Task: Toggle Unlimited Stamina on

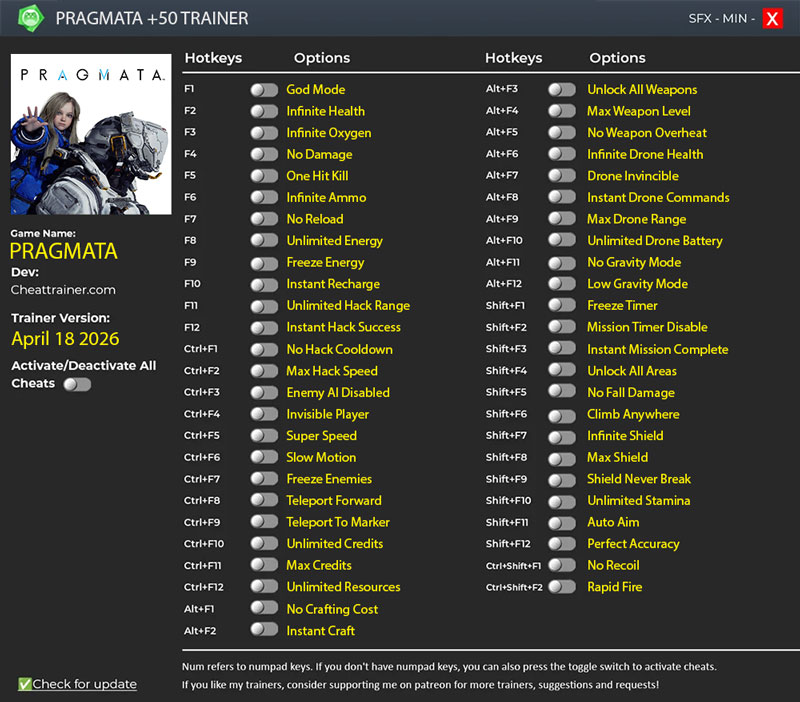Action: (562, 501)
